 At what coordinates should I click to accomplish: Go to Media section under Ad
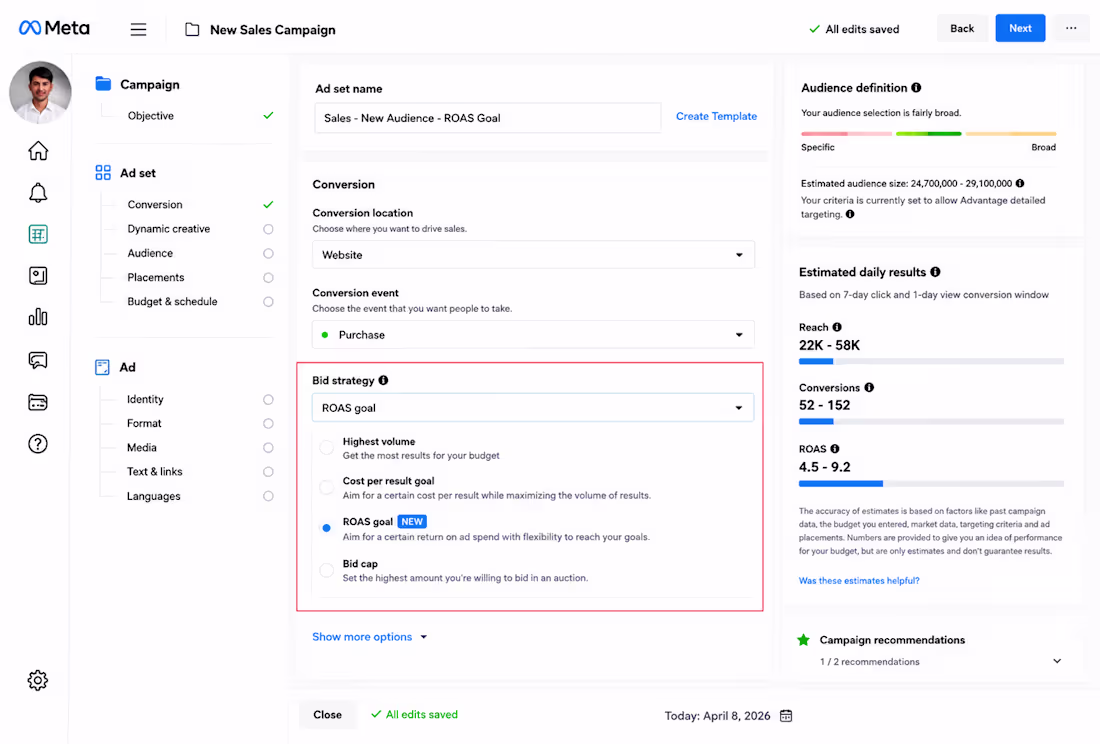142,447
